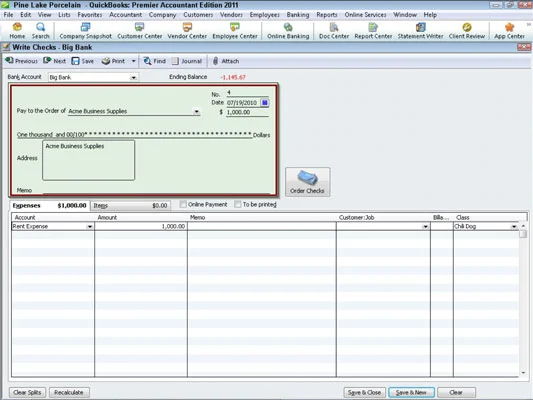Open the Banking menu

[x=298, y=15]
